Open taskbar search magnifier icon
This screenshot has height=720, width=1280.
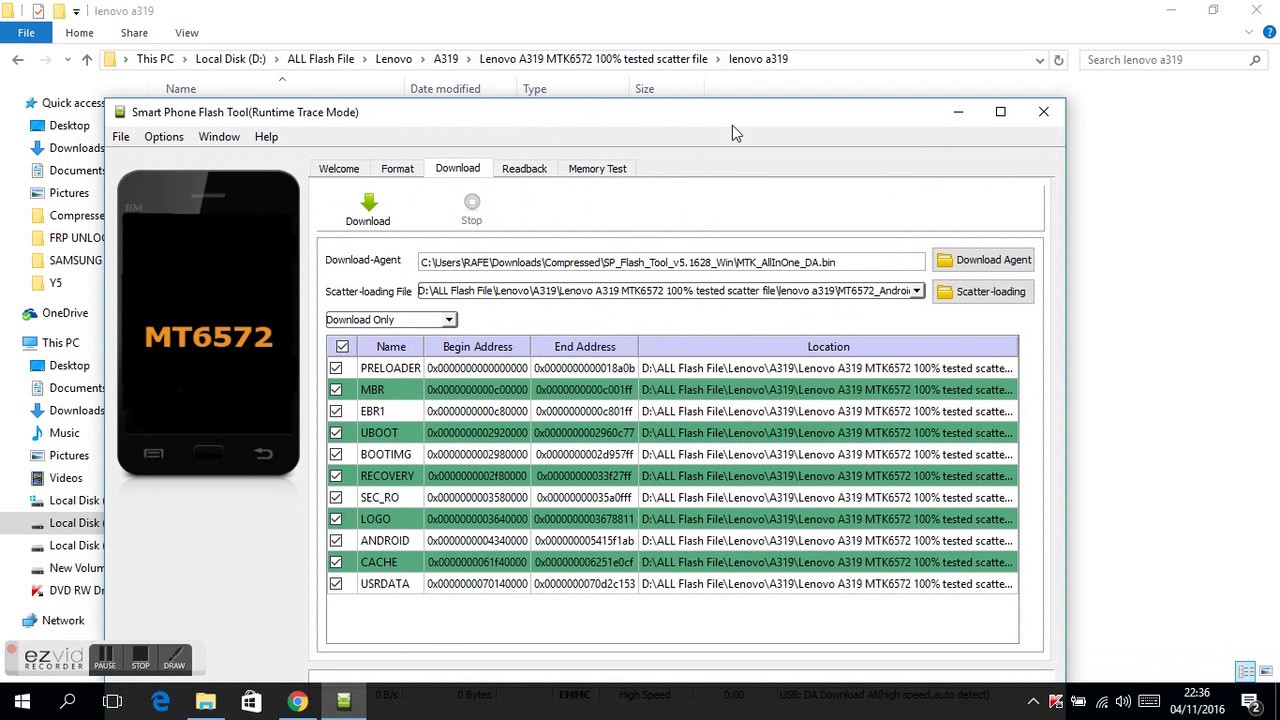click(x=68, y=702)
